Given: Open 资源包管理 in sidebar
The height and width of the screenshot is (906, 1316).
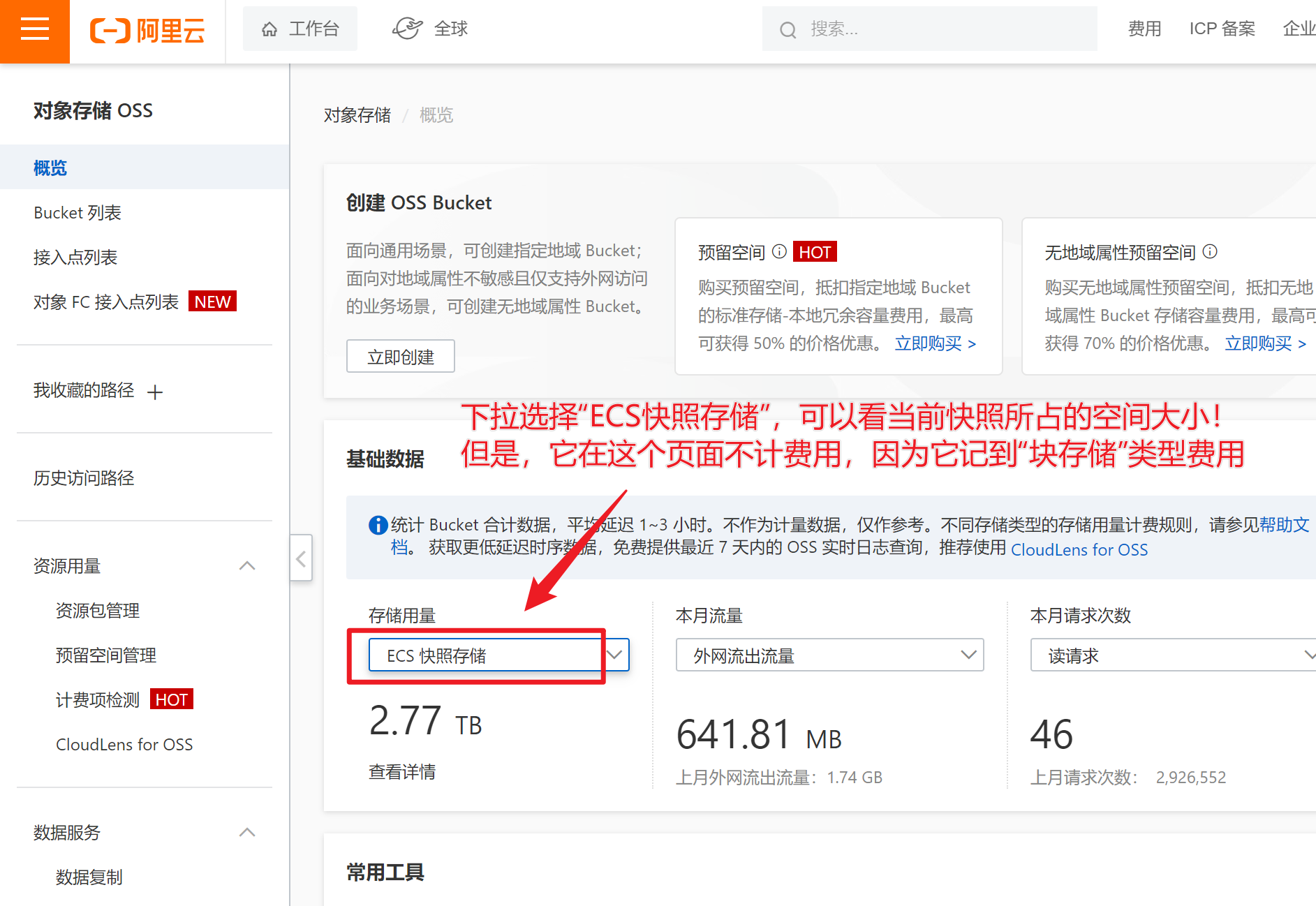Looking at the screenshot, I should 98,611.
